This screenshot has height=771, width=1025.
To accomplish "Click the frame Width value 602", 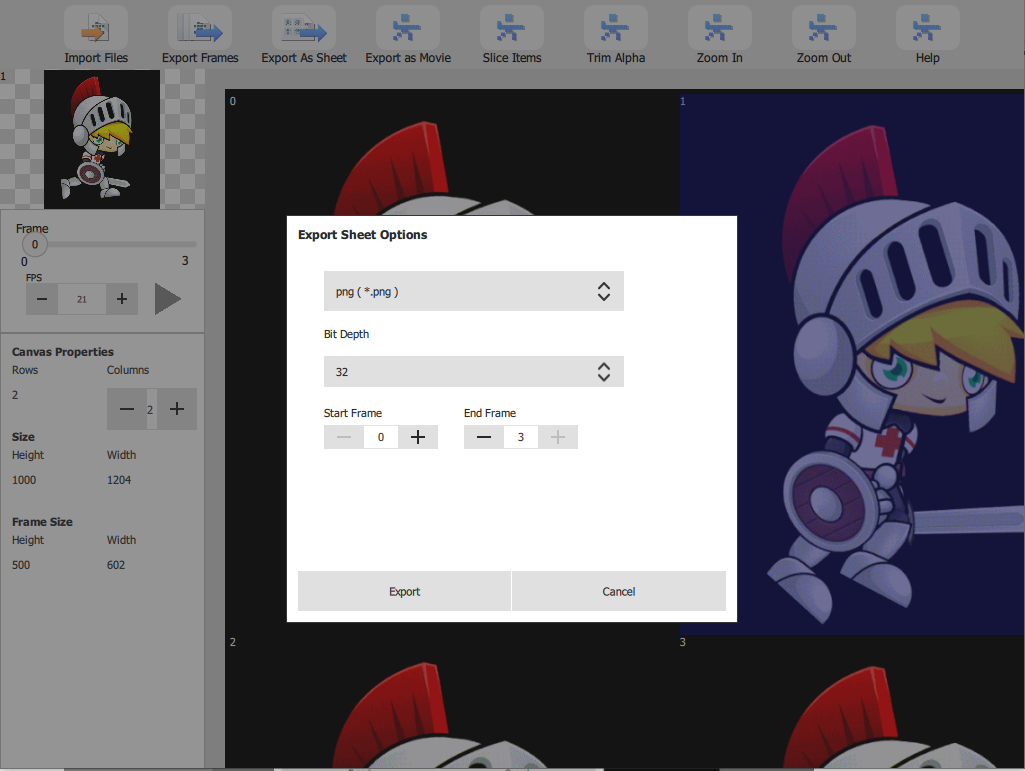I will [x=116, y=565].
